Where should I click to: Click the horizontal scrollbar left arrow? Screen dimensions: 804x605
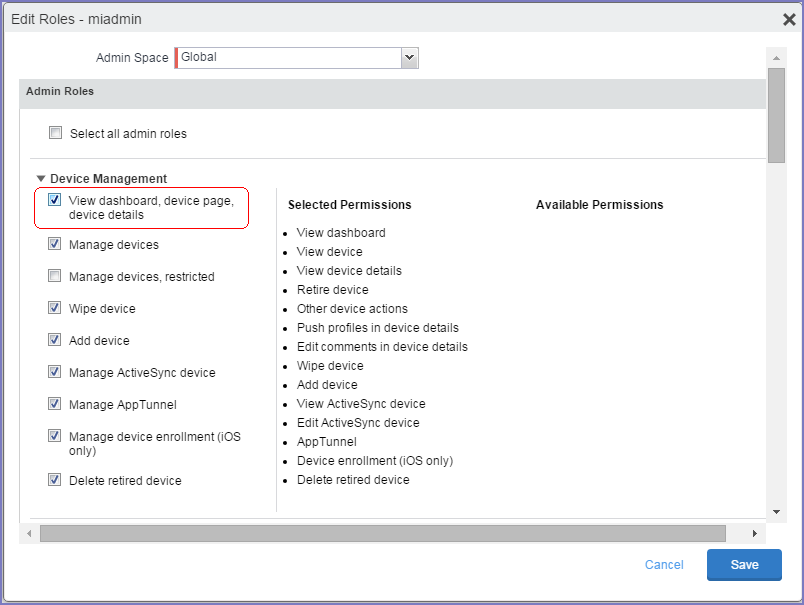coord(29,533)
